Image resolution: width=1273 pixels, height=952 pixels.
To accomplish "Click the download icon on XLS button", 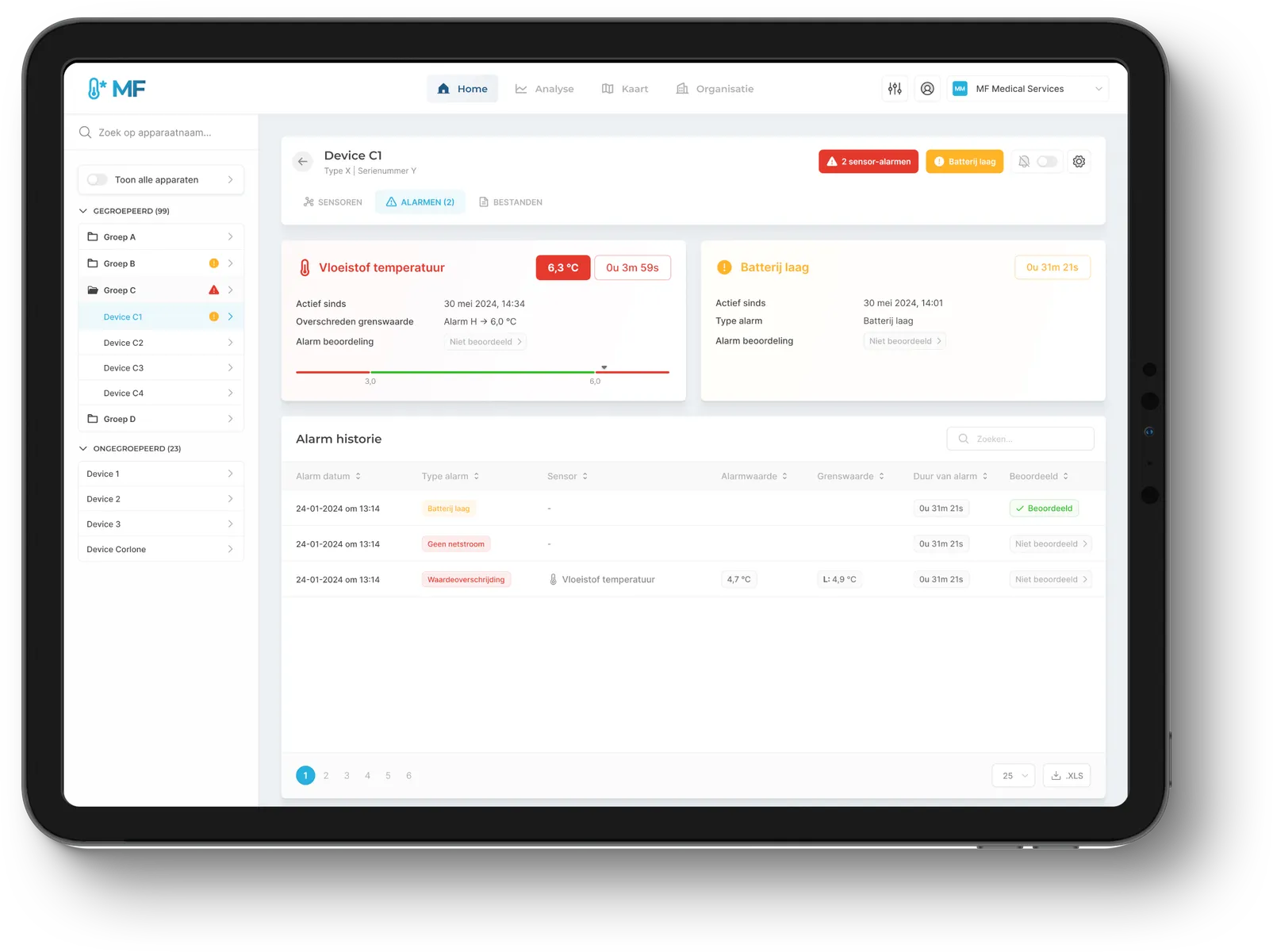I will point(1056,776).
